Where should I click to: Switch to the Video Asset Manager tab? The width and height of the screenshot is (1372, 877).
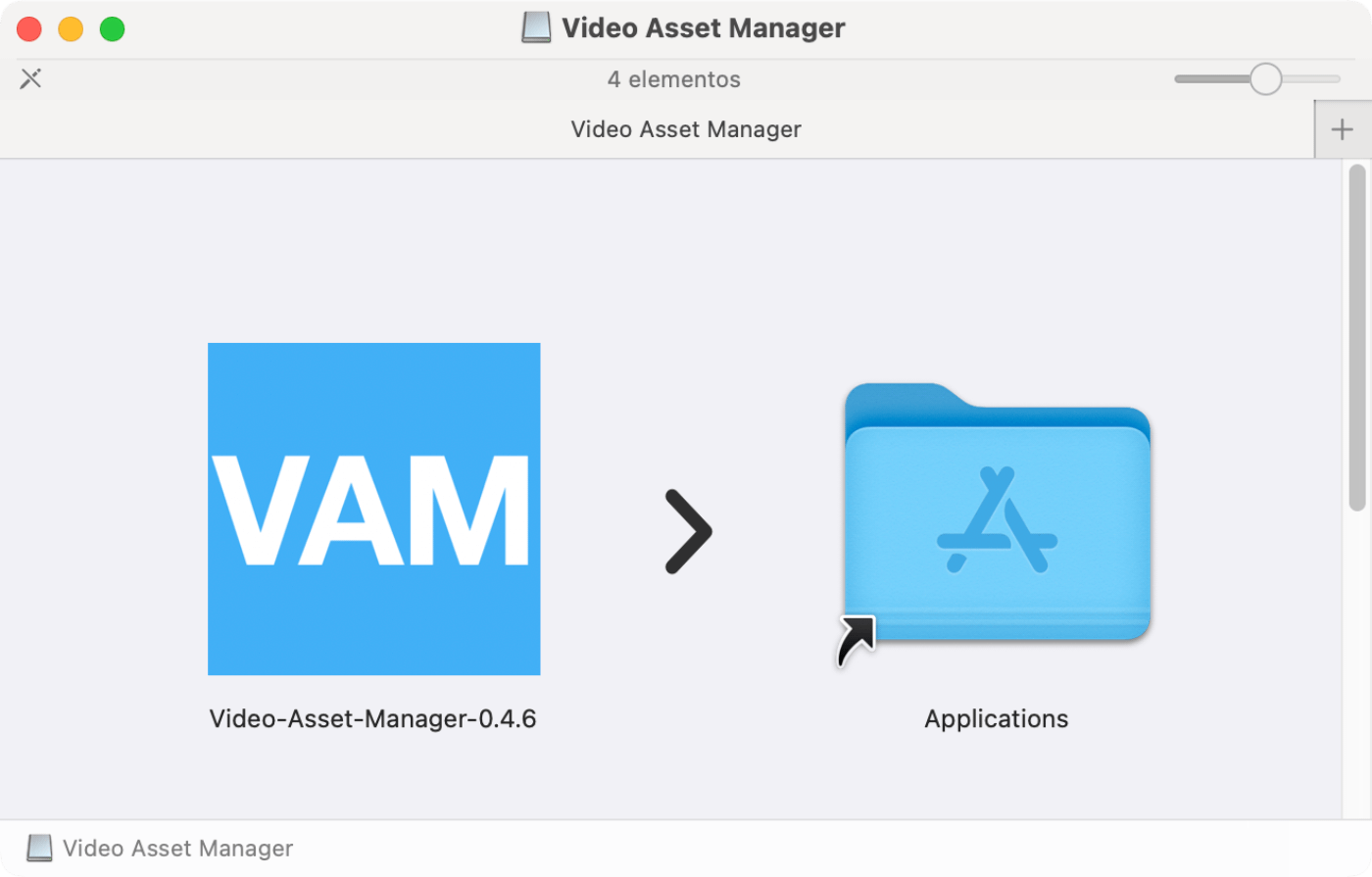tap(686, 128)
